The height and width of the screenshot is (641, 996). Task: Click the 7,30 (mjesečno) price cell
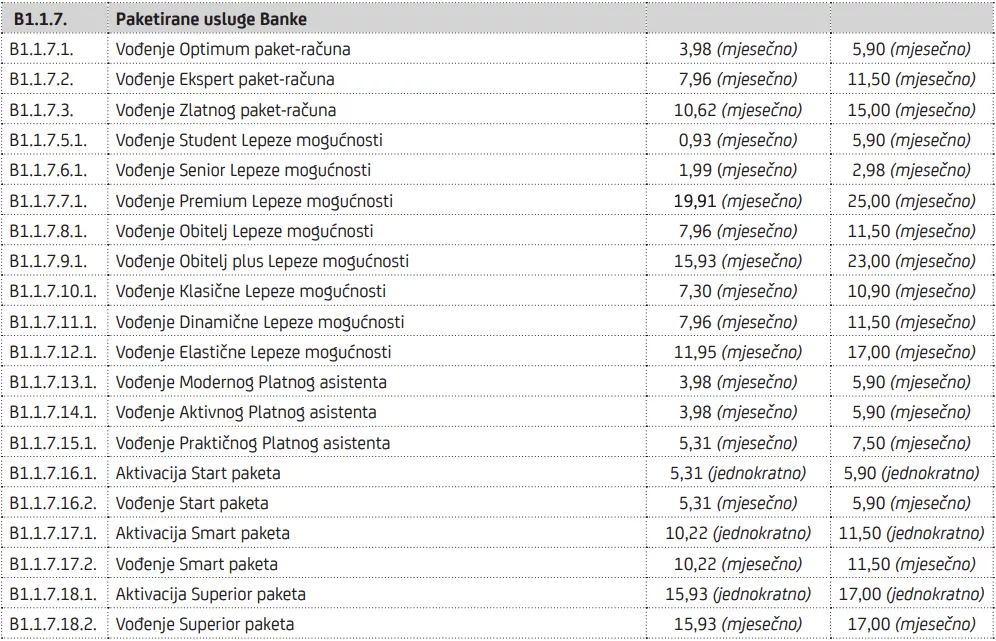tap(736, 291)
